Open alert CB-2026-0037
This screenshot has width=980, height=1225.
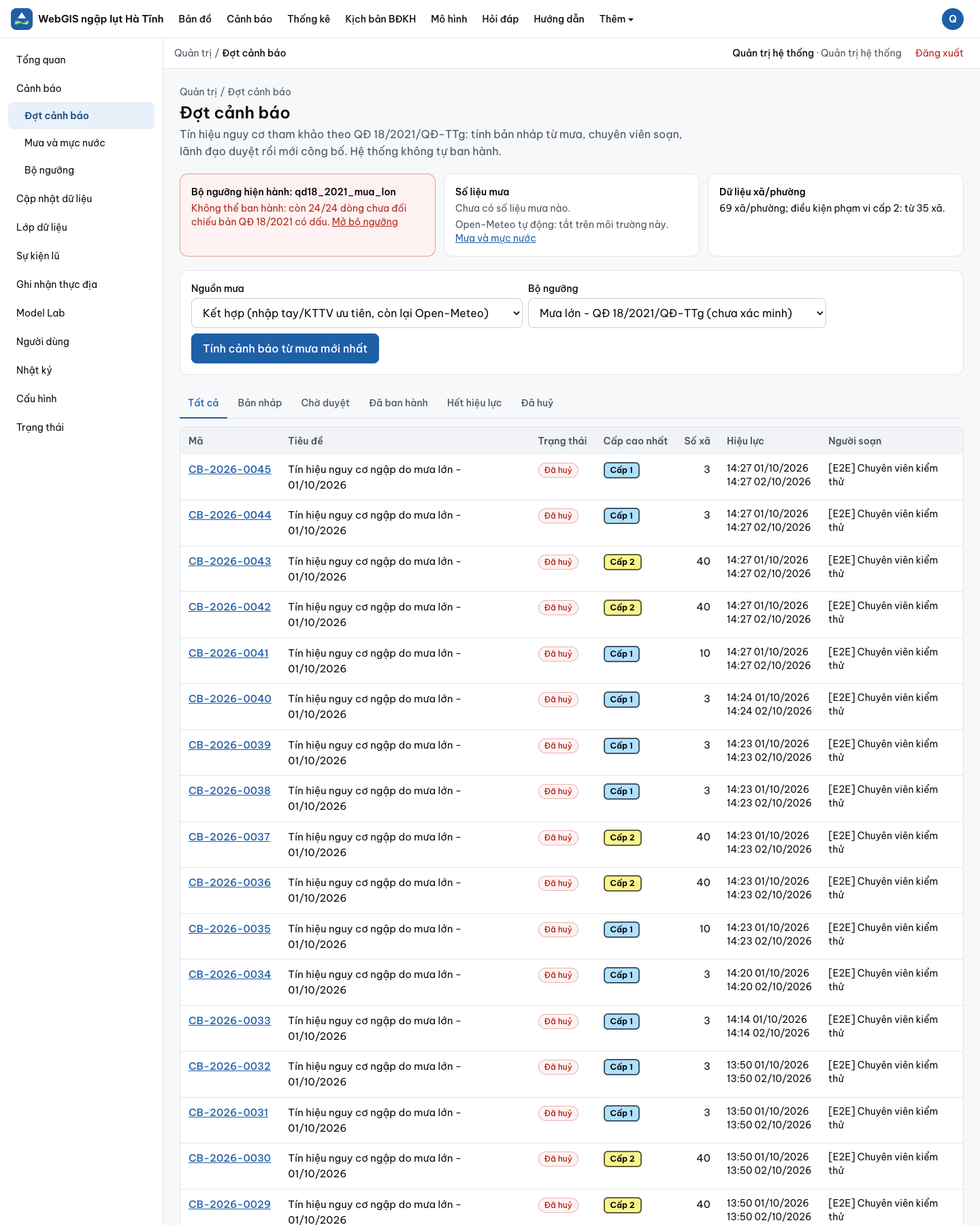pos(229,837)
